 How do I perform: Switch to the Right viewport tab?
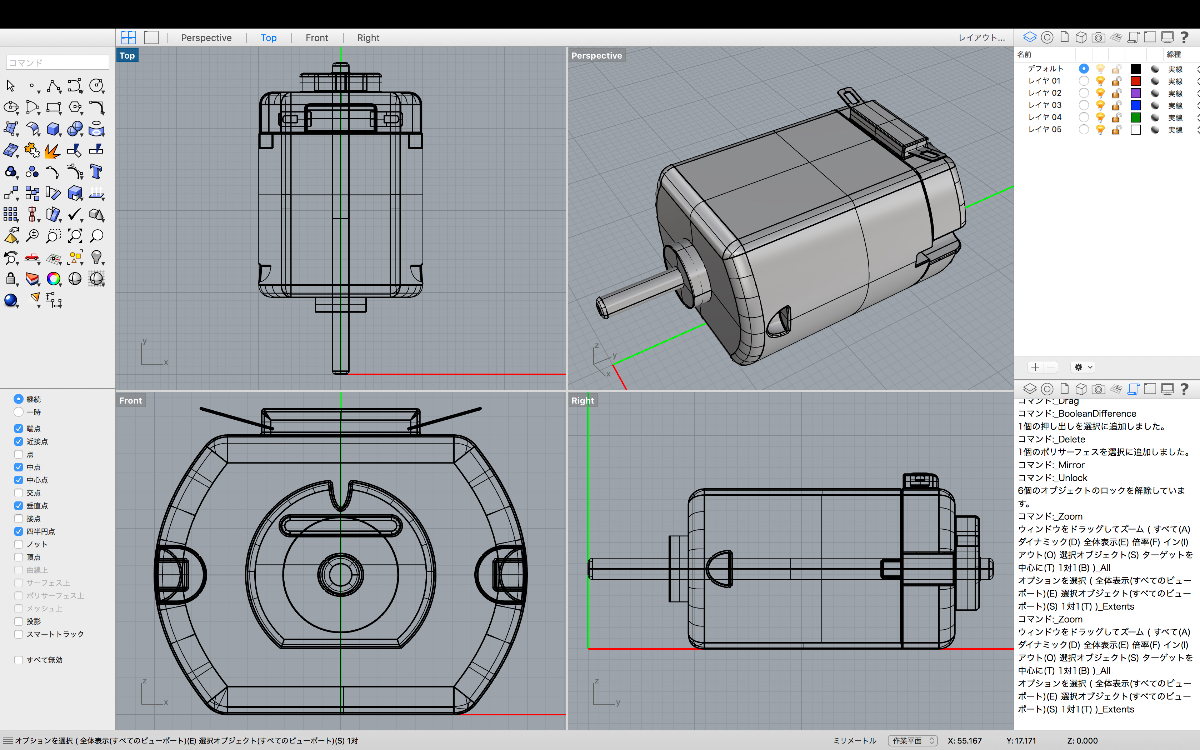tap(368, 38)
